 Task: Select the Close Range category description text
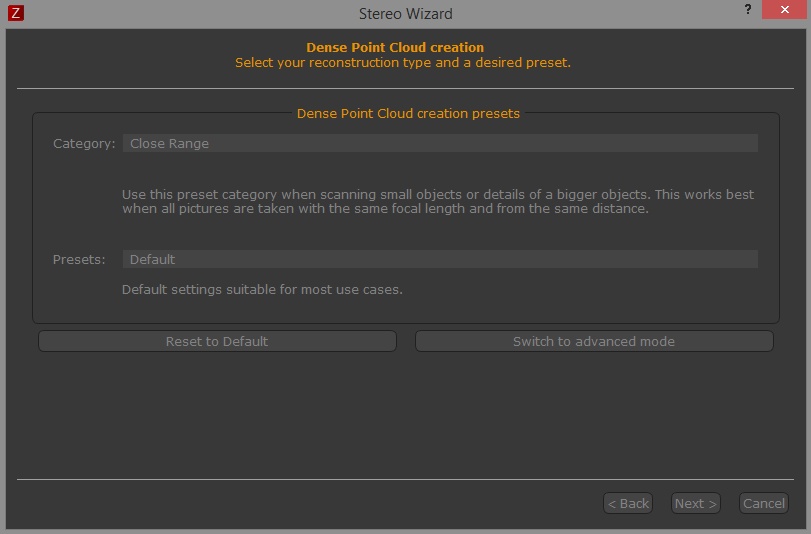[x=438, y=201]
